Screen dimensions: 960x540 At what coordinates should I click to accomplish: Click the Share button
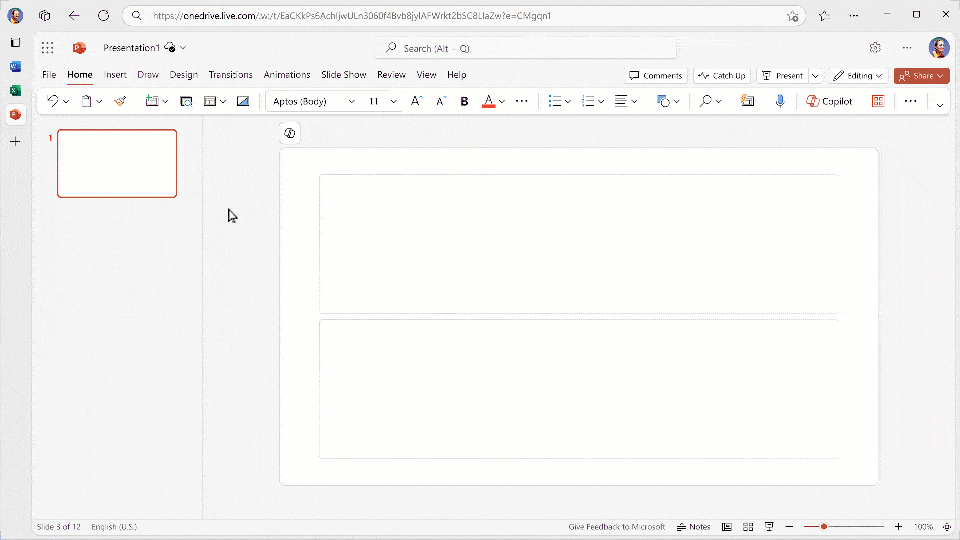[921, 75]
